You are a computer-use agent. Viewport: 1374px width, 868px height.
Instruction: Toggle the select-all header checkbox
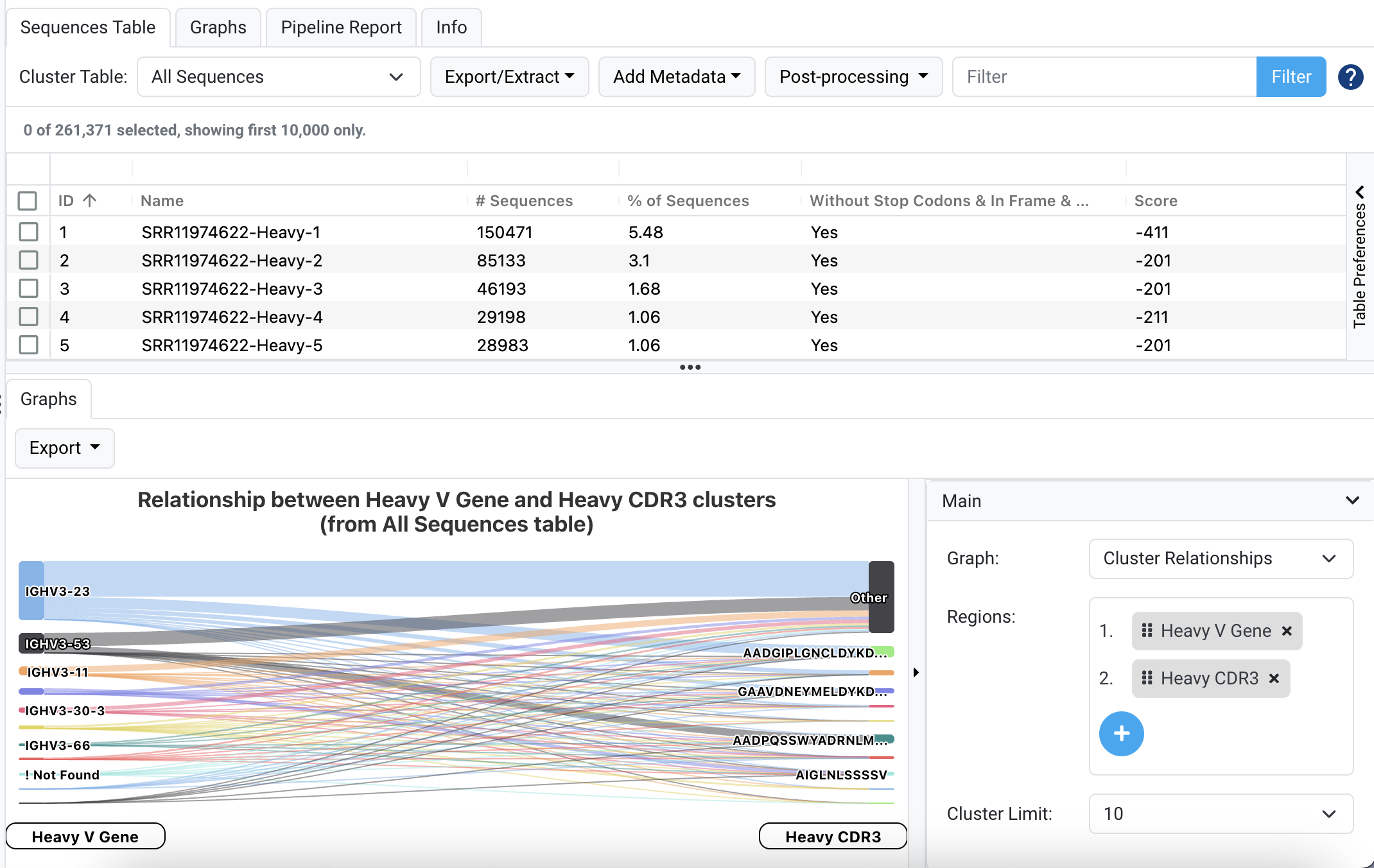28,201
